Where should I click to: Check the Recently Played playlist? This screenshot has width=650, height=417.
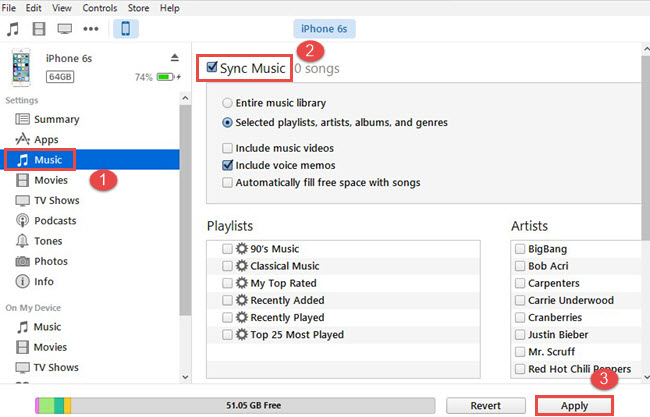coord(227,318)
